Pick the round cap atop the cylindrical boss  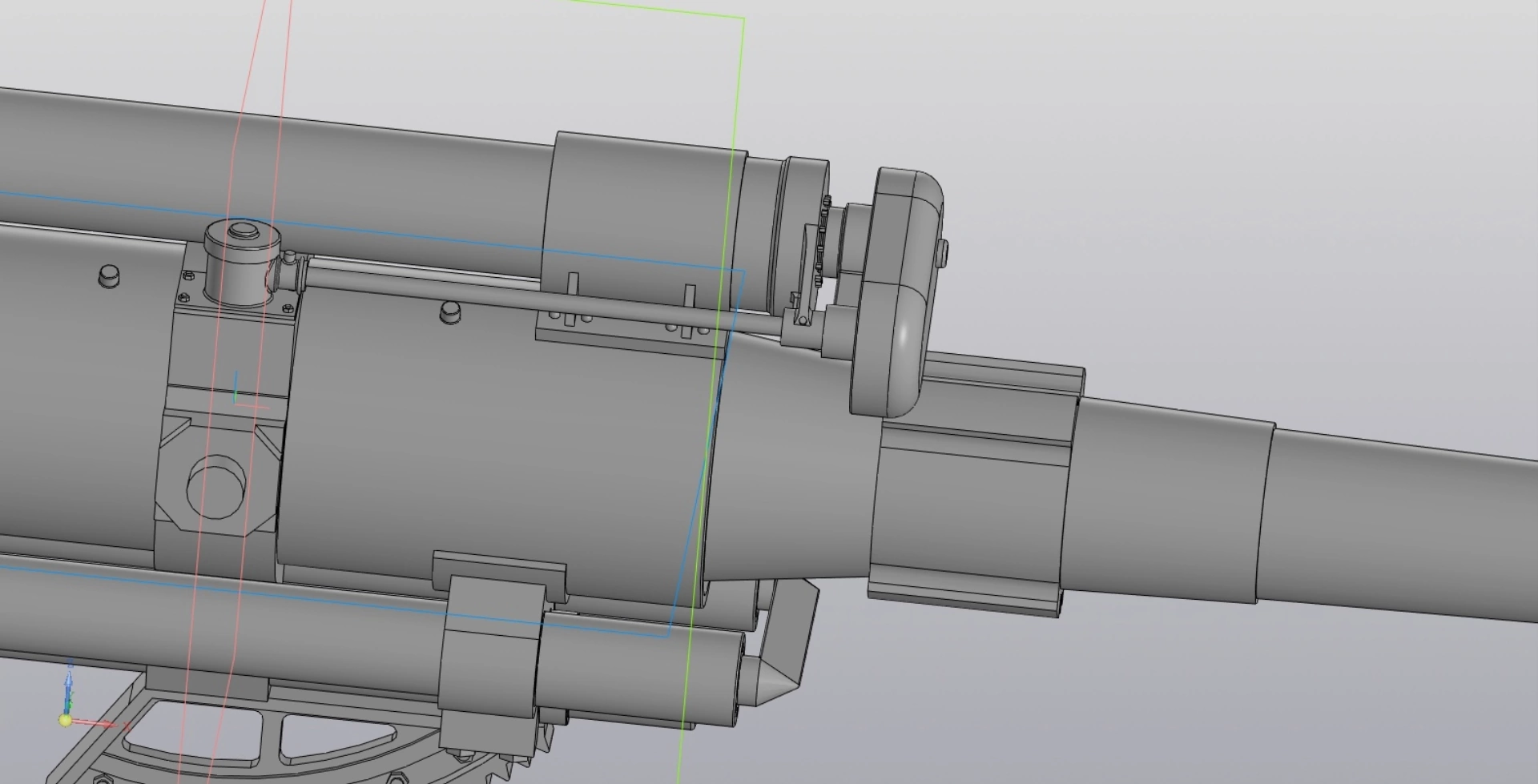pos(240,232)
